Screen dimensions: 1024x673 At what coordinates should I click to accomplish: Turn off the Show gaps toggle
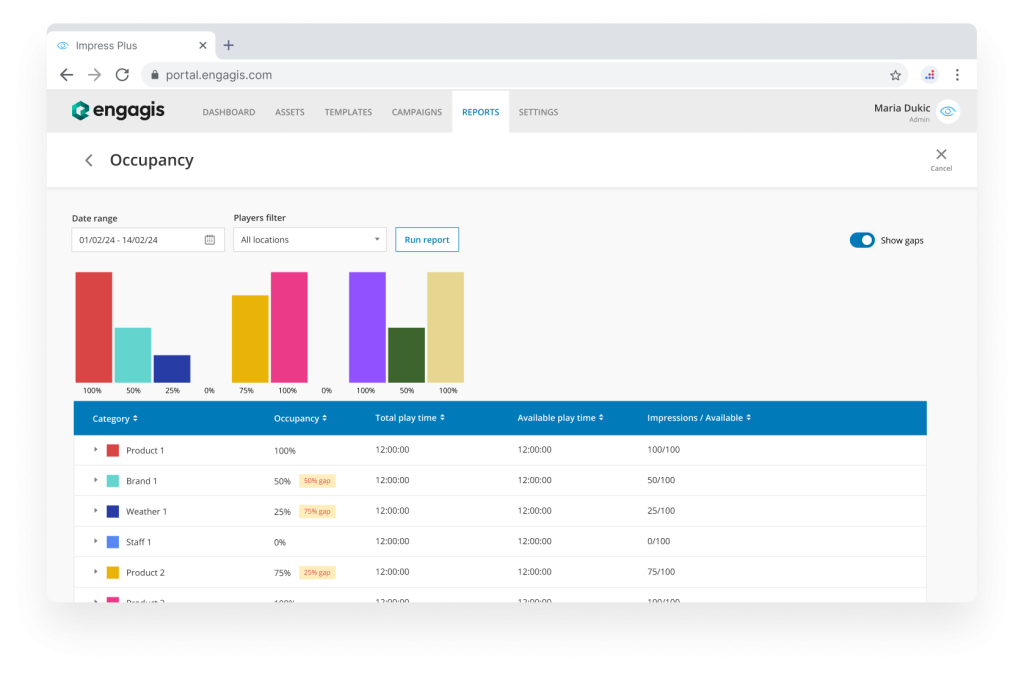pyautogui.click(x=861, y=240)
